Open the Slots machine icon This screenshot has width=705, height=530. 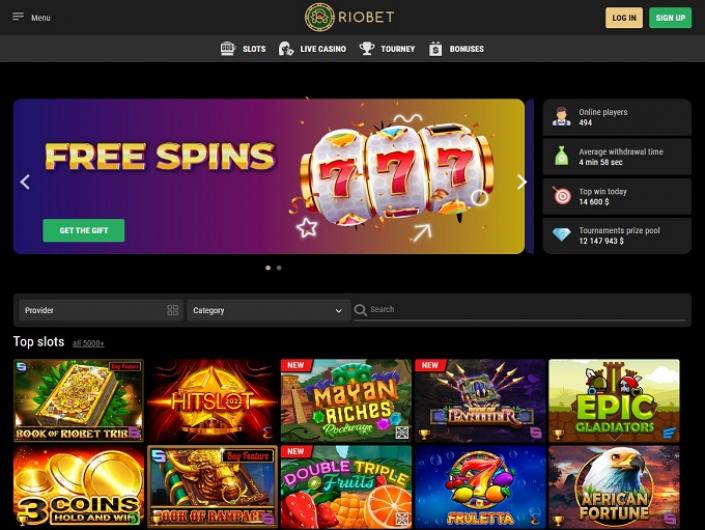click(228, 49)
